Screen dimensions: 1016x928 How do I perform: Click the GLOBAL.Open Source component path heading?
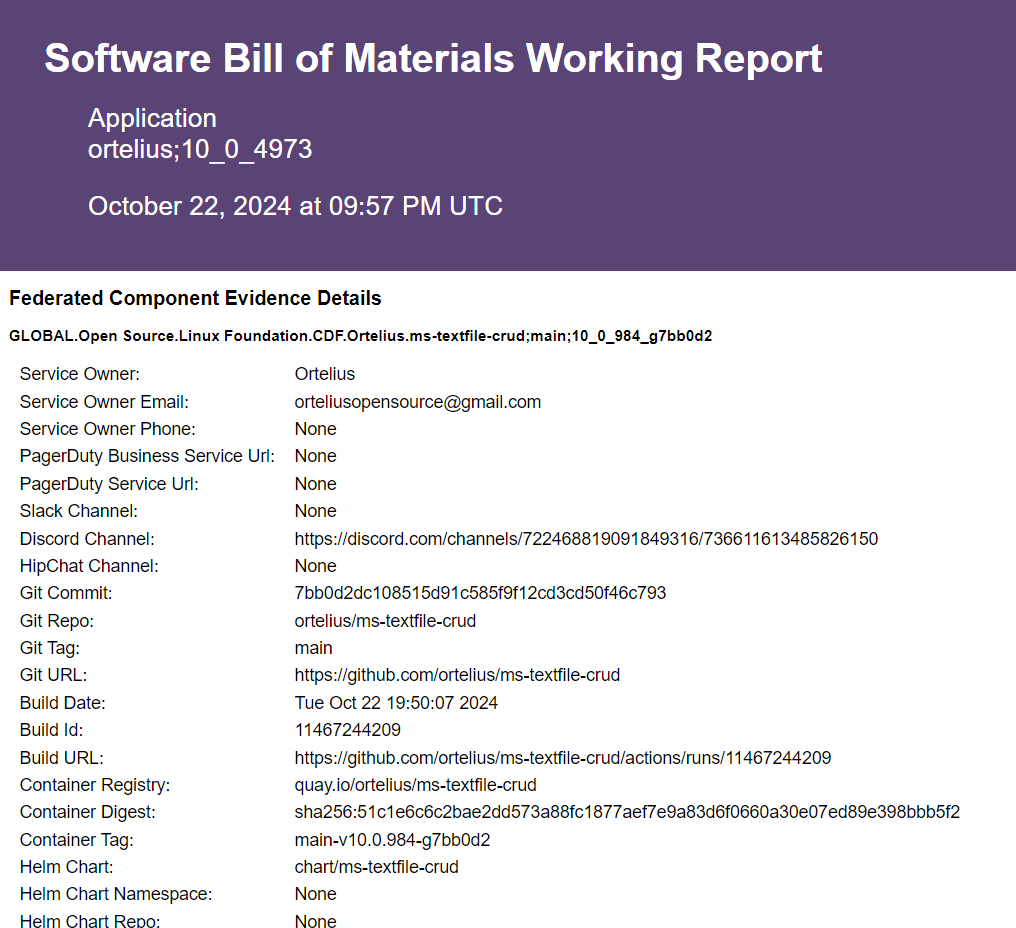360,336
